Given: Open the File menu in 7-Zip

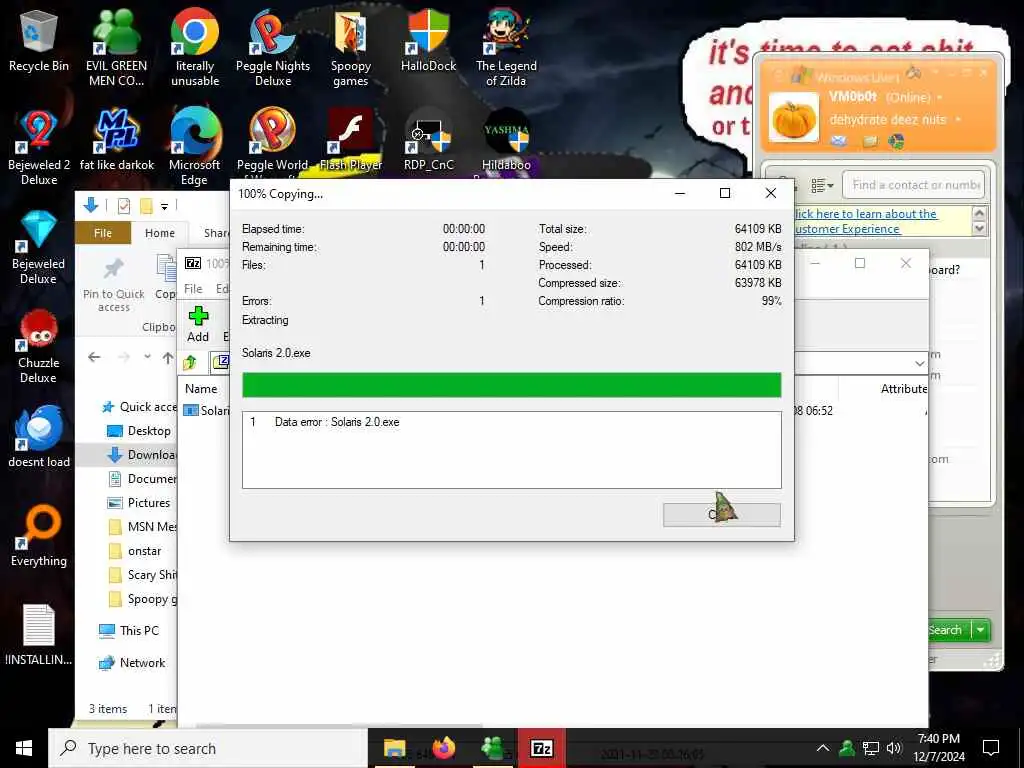Looking at the screenshot, I should 193,289.
